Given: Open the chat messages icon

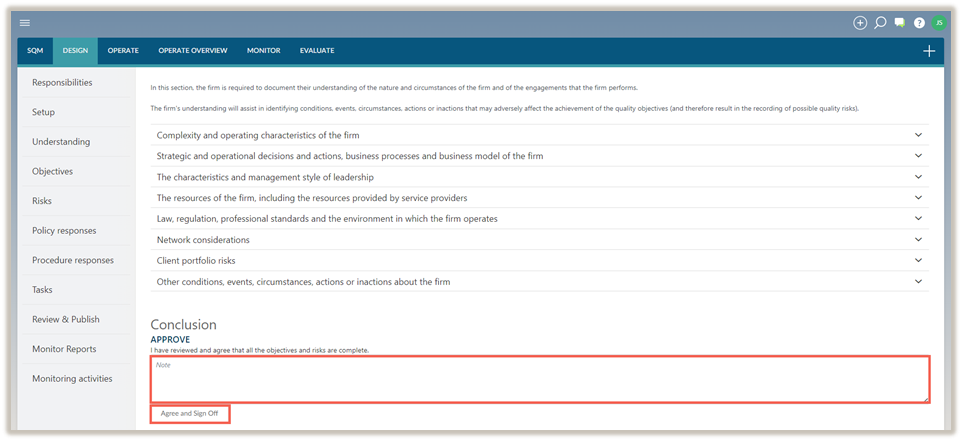Looking at the screenshot, I should tap(900, 23).
